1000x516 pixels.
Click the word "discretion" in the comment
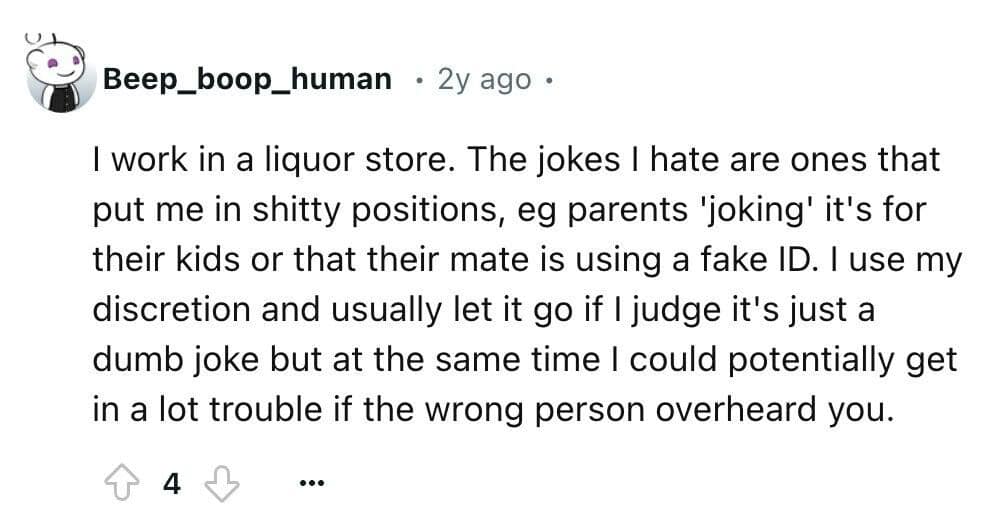tap(171, 310)
